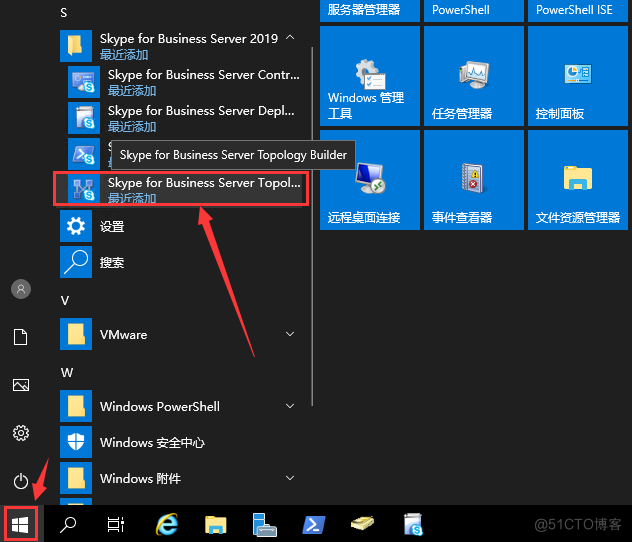Open the 服务器管理器 tile
This screenshot has width=632, height=542.
pyautogui.click(x=370, y=10)
